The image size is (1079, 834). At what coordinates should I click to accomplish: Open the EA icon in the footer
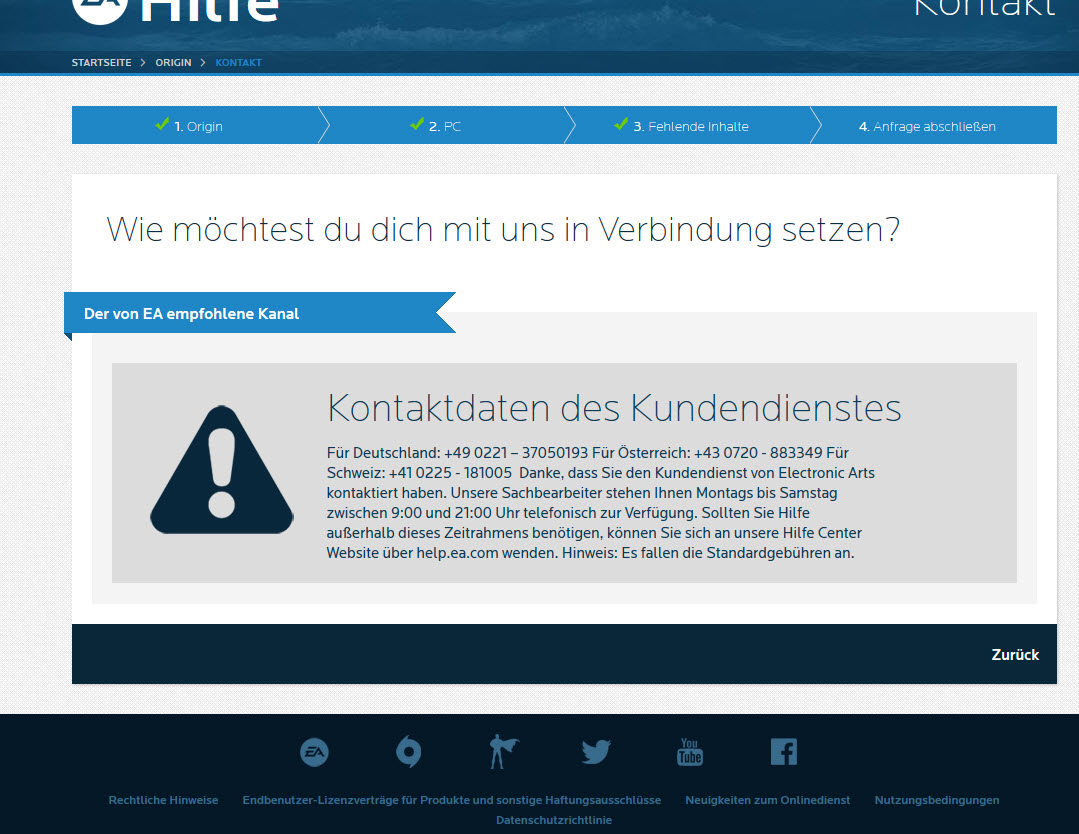[314, 752]
